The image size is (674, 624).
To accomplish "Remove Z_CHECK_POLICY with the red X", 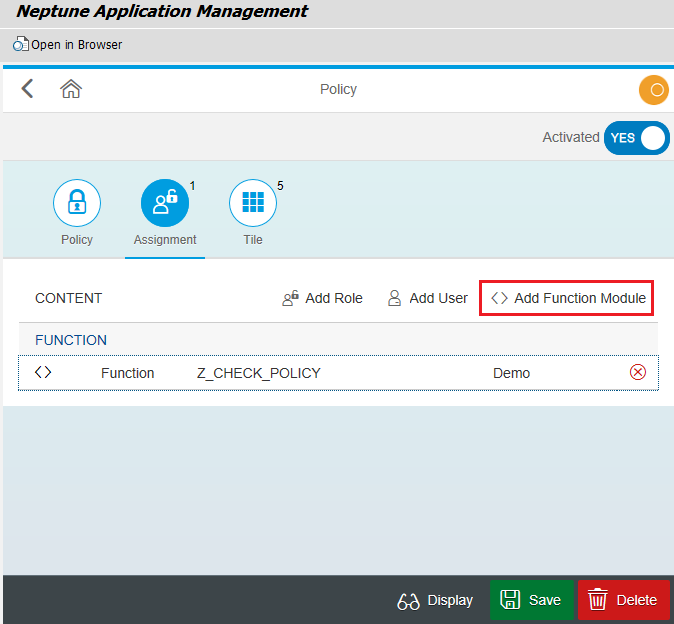I will click(x=637, y=372).
